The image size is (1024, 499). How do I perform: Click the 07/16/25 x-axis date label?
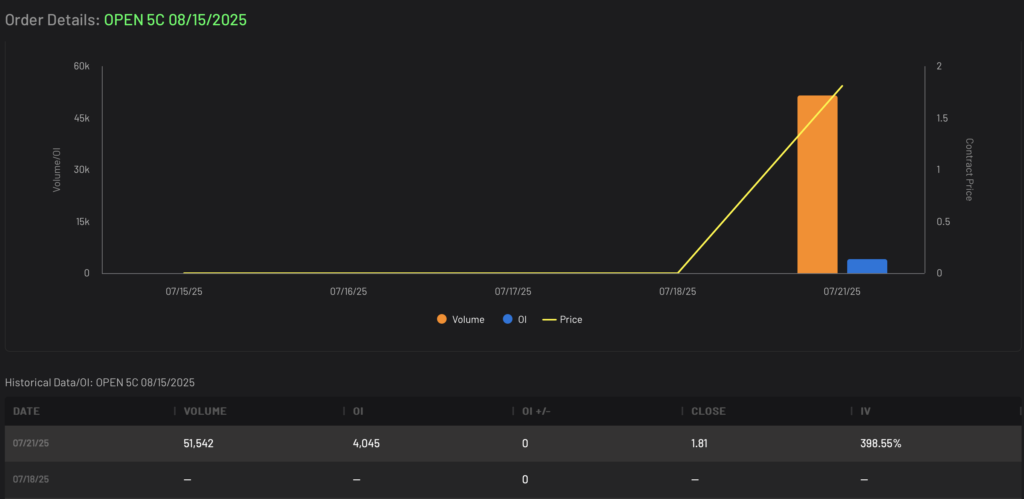click(x=348, y=292)
